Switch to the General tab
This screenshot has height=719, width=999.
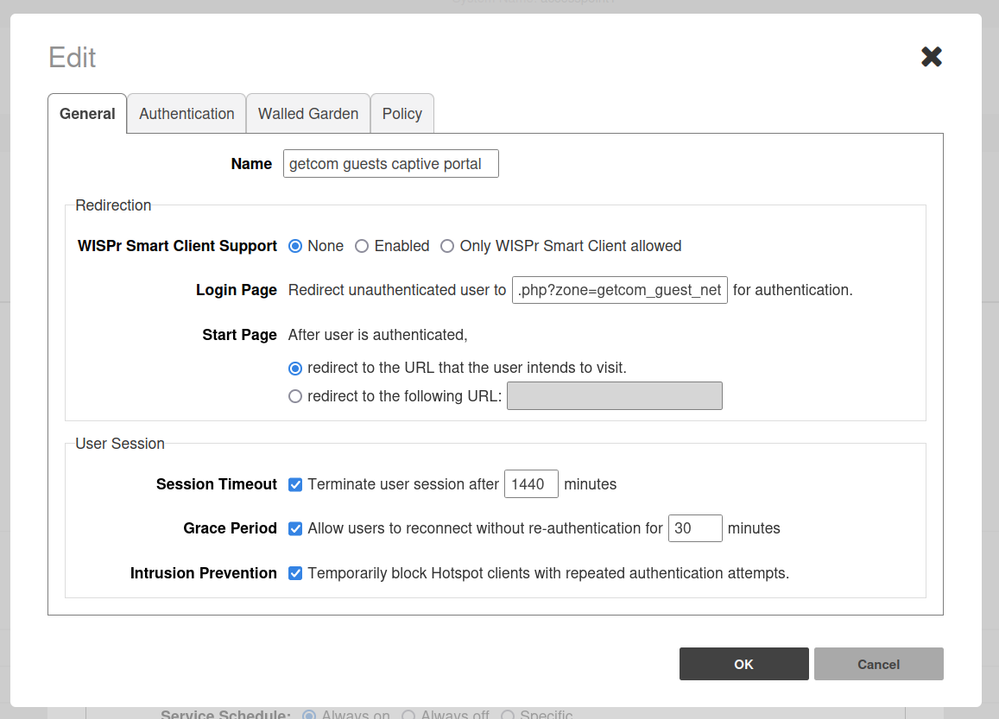[x=87, y=114]
